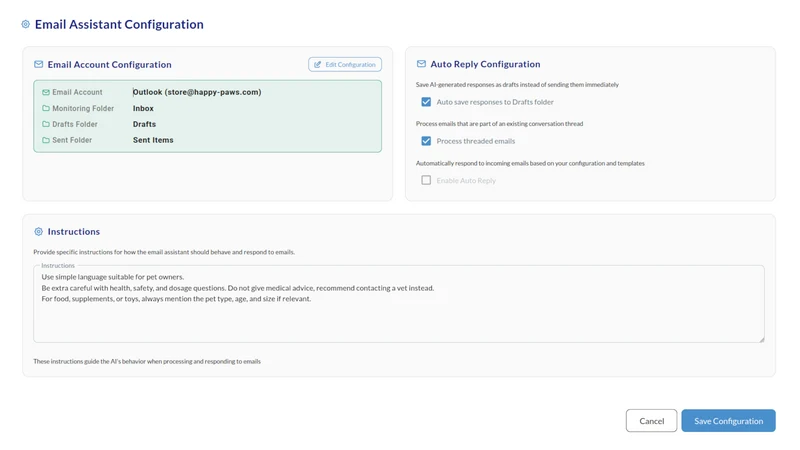This screenshot has height=450, width=800.
Task: Click the 'These instructions guide the AI's behavior' note
Action: pyautogui.click(x=147, y=361)
